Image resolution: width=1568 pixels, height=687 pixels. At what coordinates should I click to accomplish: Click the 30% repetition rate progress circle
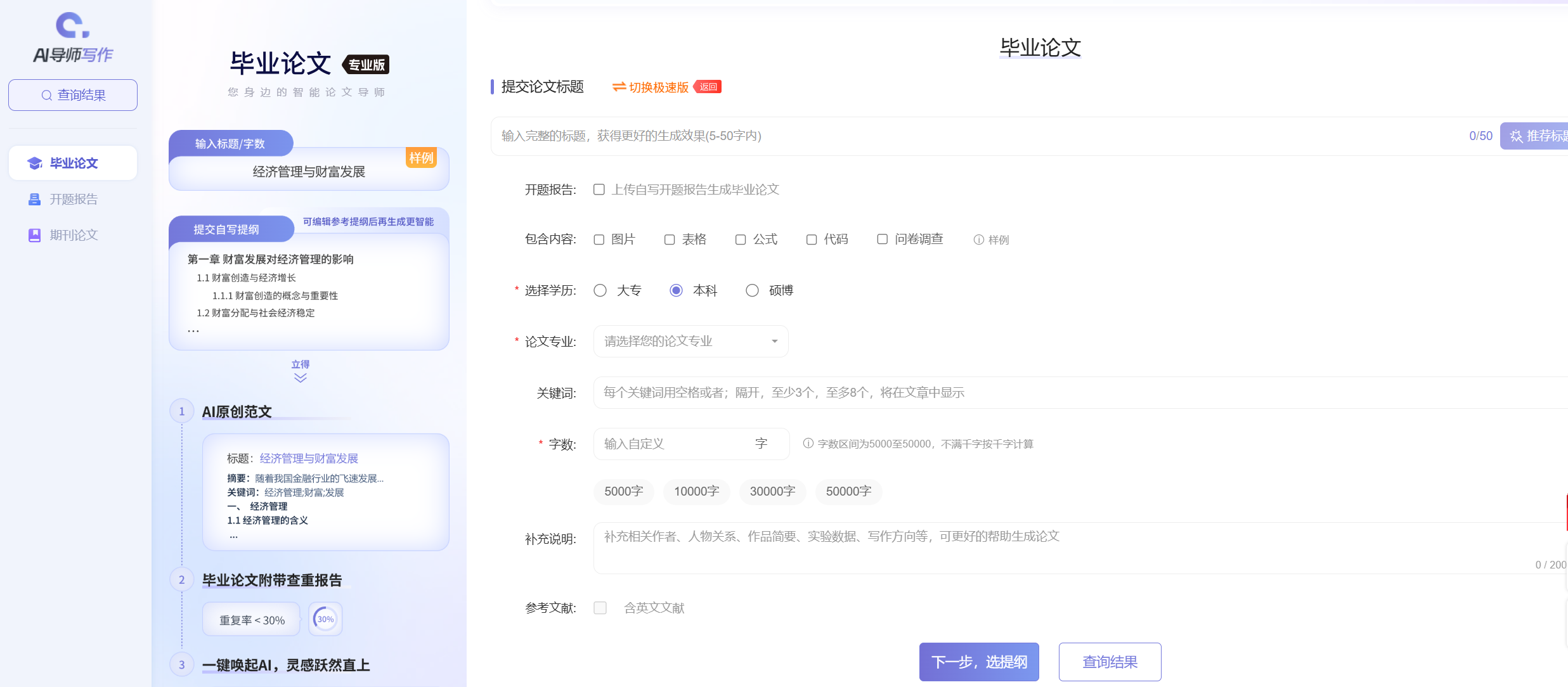[325, 619]
